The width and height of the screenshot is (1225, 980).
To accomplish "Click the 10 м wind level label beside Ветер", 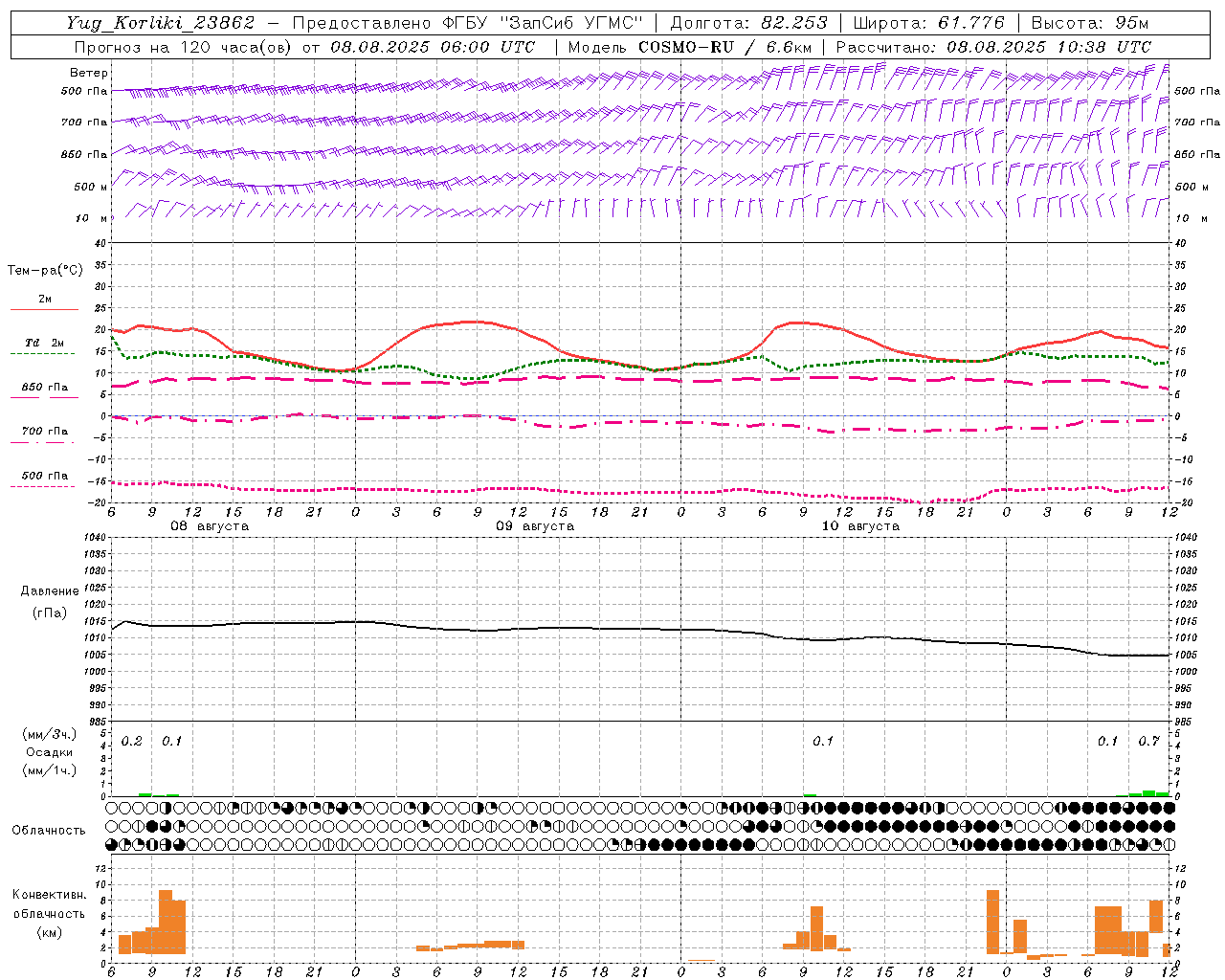I will 92,219.
